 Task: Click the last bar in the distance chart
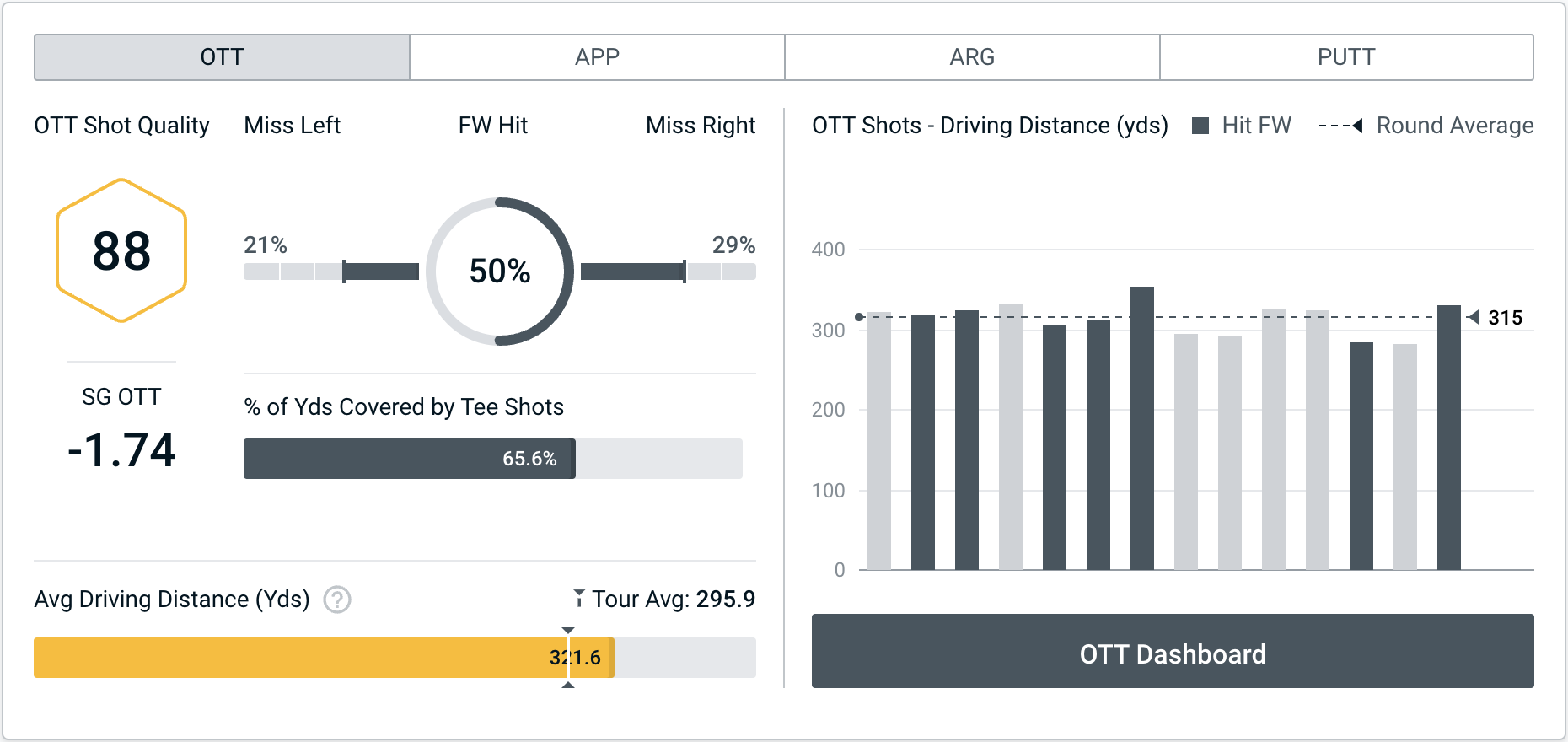(x=1449, y=438)
